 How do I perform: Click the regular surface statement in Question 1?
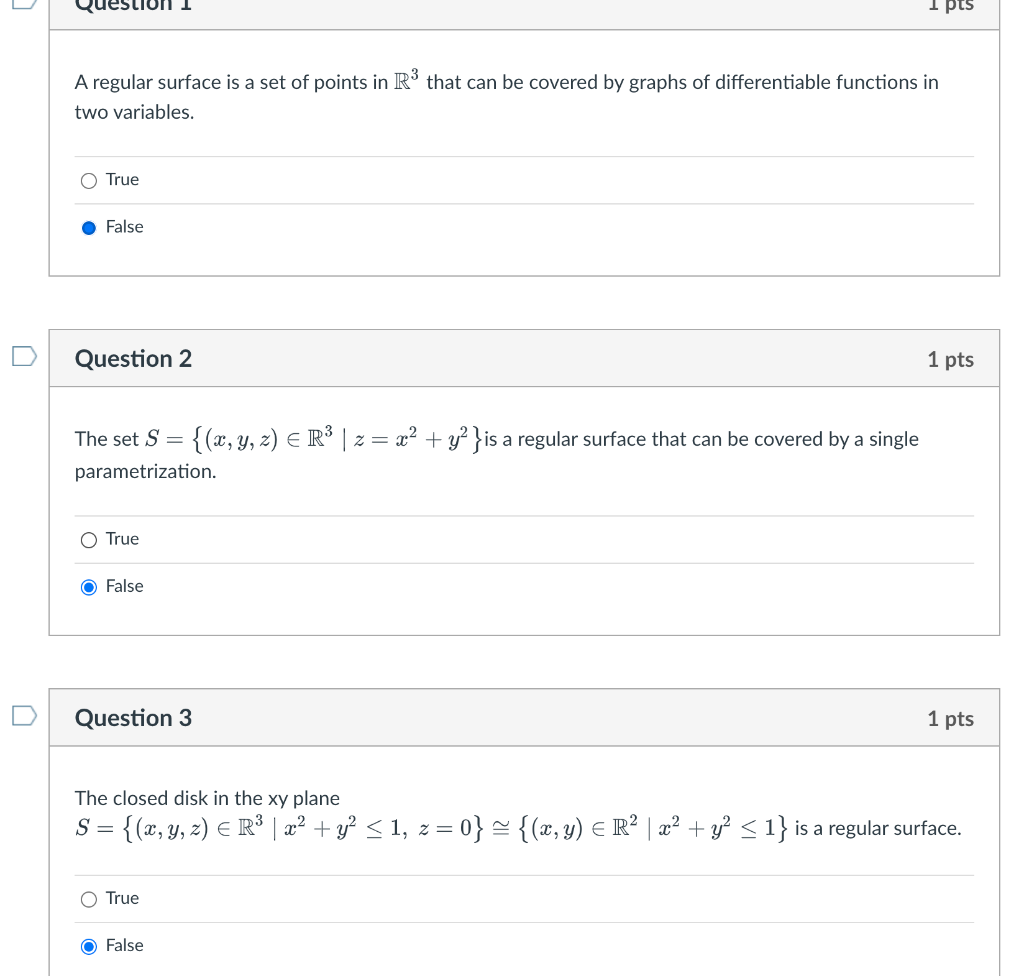pos(505,96)
